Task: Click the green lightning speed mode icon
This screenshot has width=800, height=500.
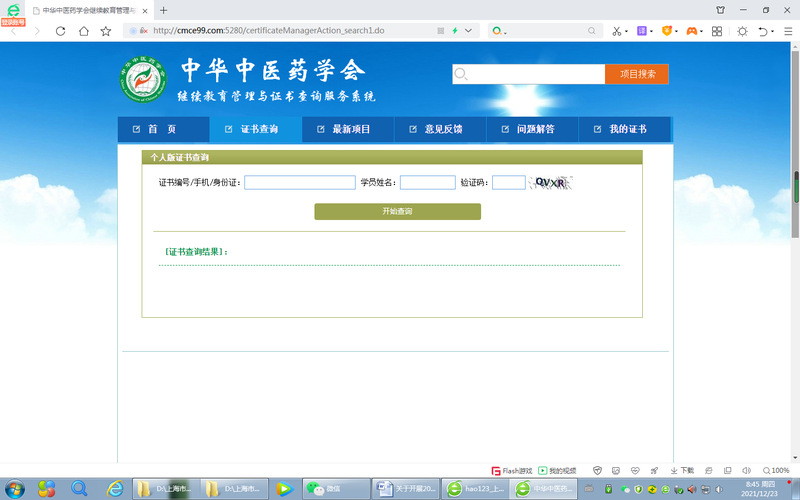Action: 455,31
